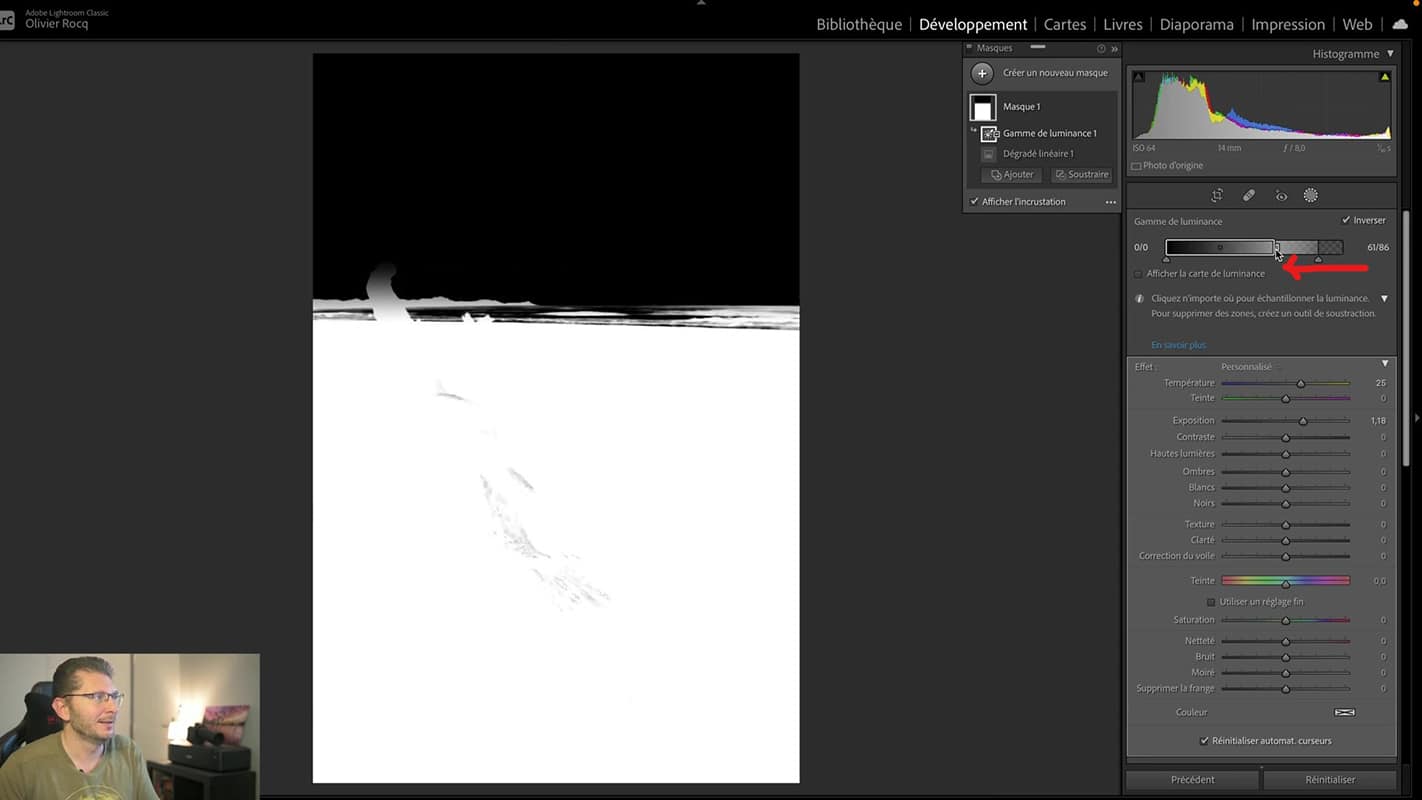Click the mask preview image
Viewport: 1422px width, 800px height.
pos(556,418)
